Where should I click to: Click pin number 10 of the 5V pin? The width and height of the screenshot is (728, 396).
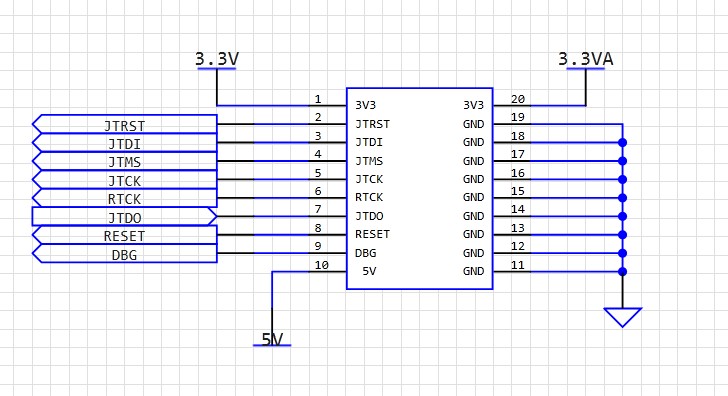click(x=321, y=265)
